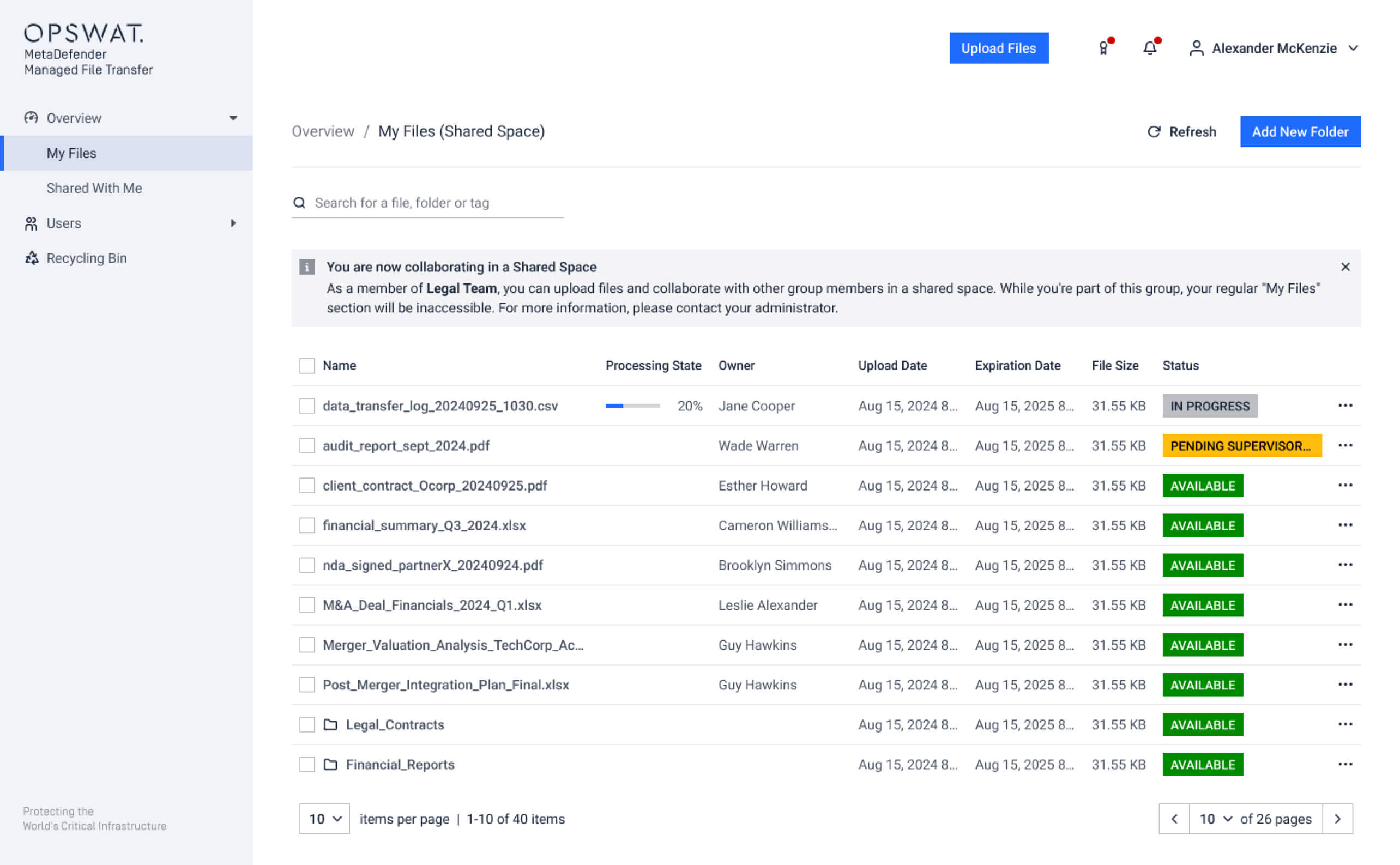Image resolution: width=1400 pixels, height=865 pixels.
Task: Switch to Shared With Me section
Action: point(94,187)
